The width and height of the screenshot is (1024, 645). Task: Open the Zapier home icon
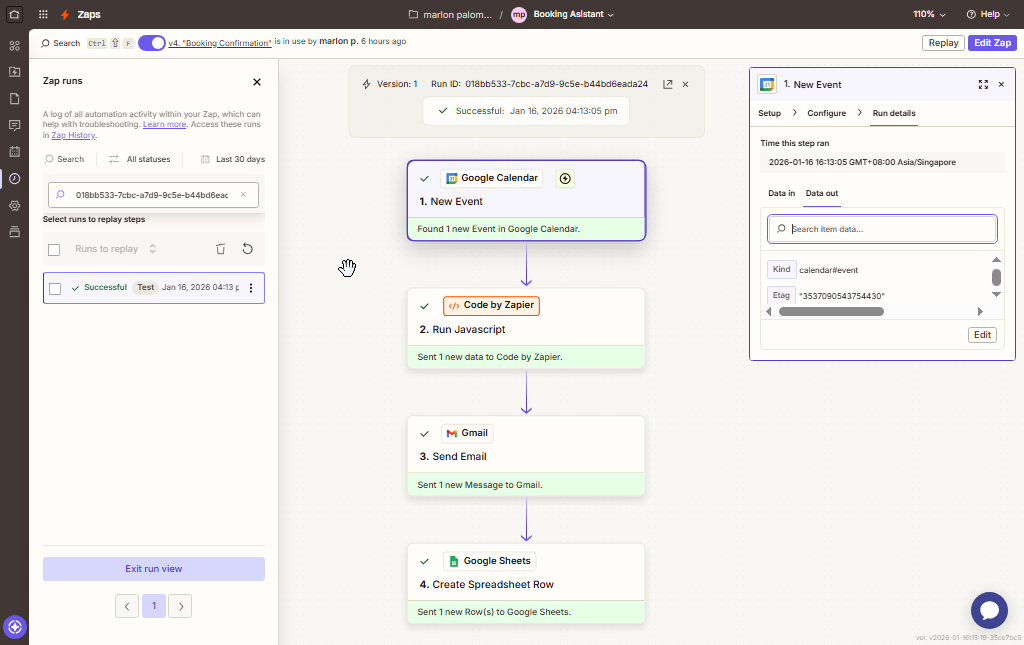[x=14, y=14]
